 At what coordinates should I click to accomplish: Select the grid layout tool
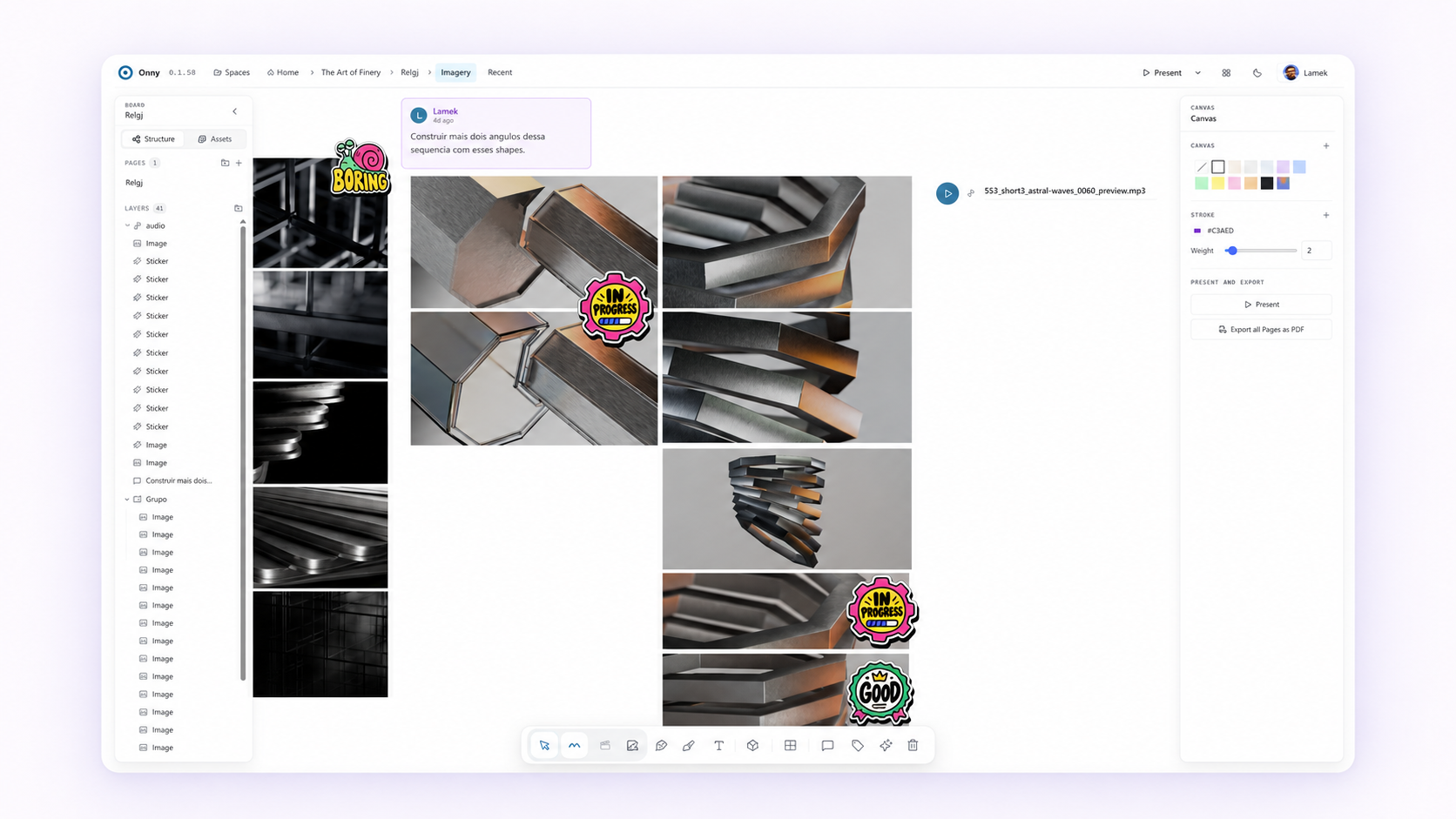coord(790,745)
